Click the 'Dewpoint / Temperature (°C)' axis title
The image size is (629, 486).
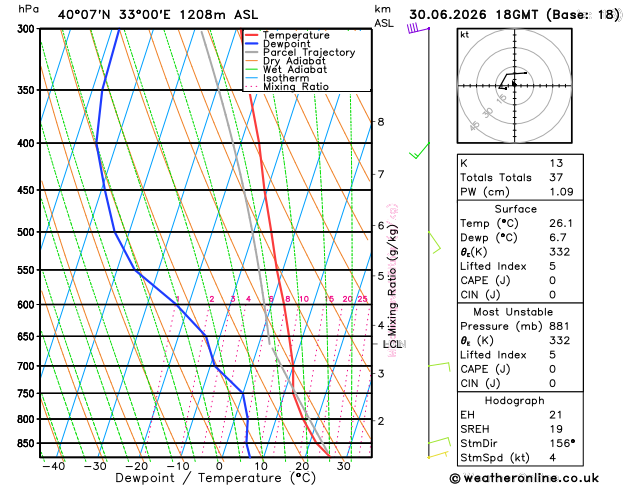pos(215,478)
